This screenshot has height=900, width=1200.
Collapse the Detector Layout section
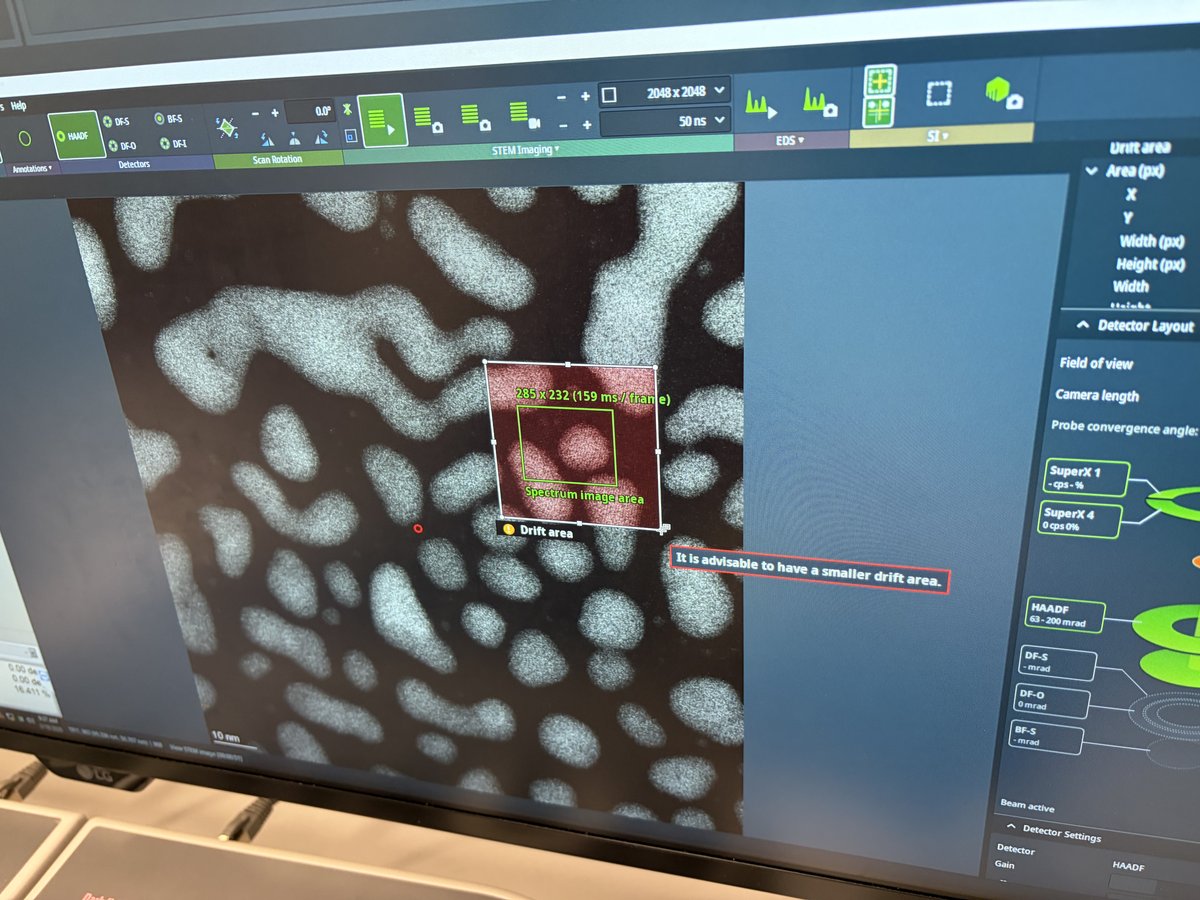(x=1083, y=325)
